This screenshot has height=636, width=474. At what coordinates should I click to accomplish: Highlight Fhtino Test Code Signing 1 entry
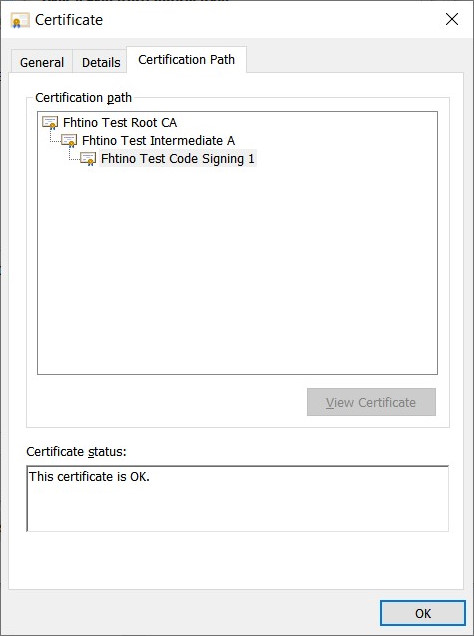pos(178,159)
